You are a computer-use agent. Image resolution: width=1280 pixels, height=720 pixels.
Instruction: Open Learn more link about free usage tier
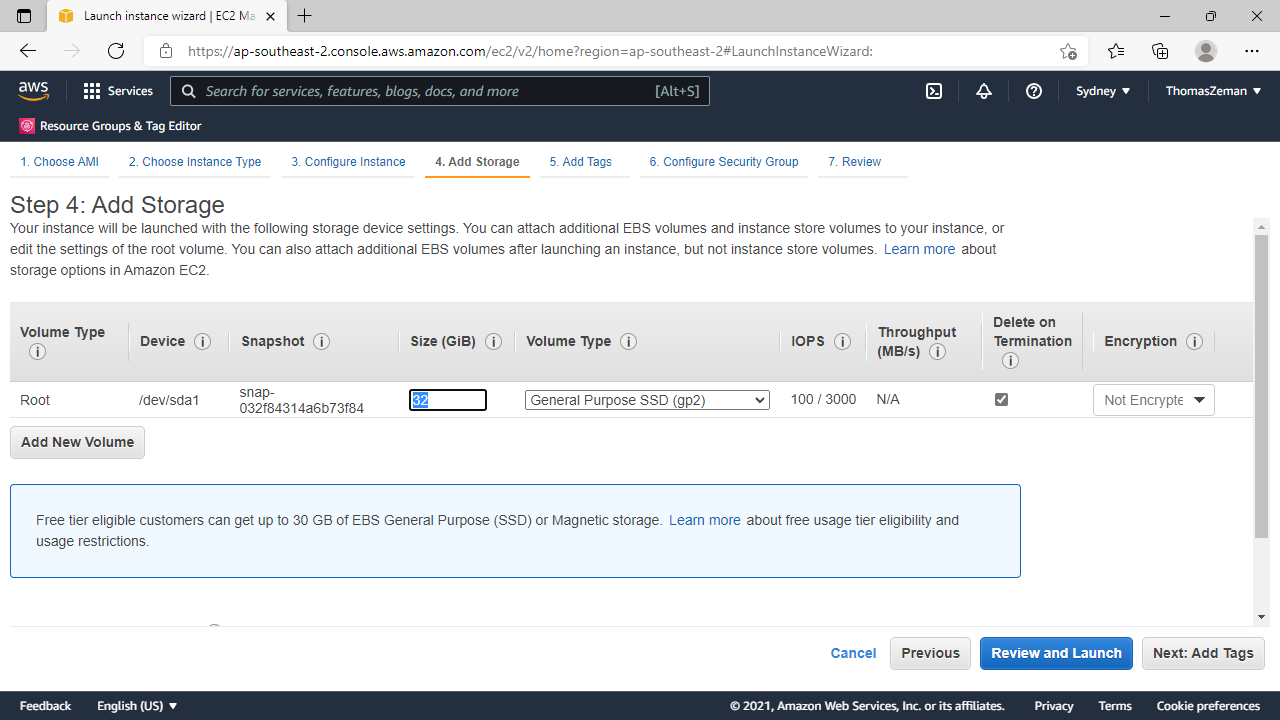705,520
